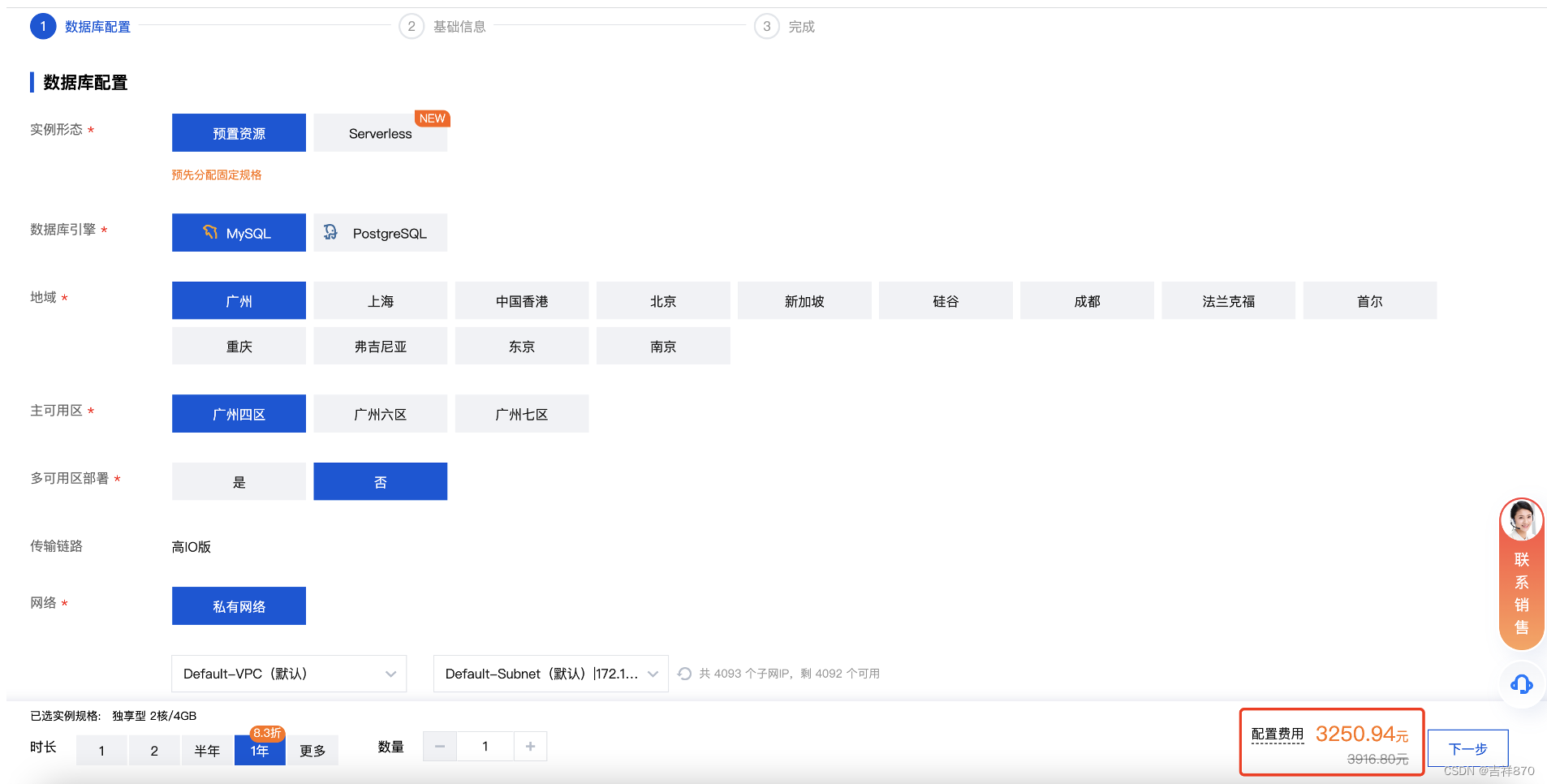The height and width of the screenshot is (784, 1547).
Task: Select 新加坡 region
Action: (804, 301)
